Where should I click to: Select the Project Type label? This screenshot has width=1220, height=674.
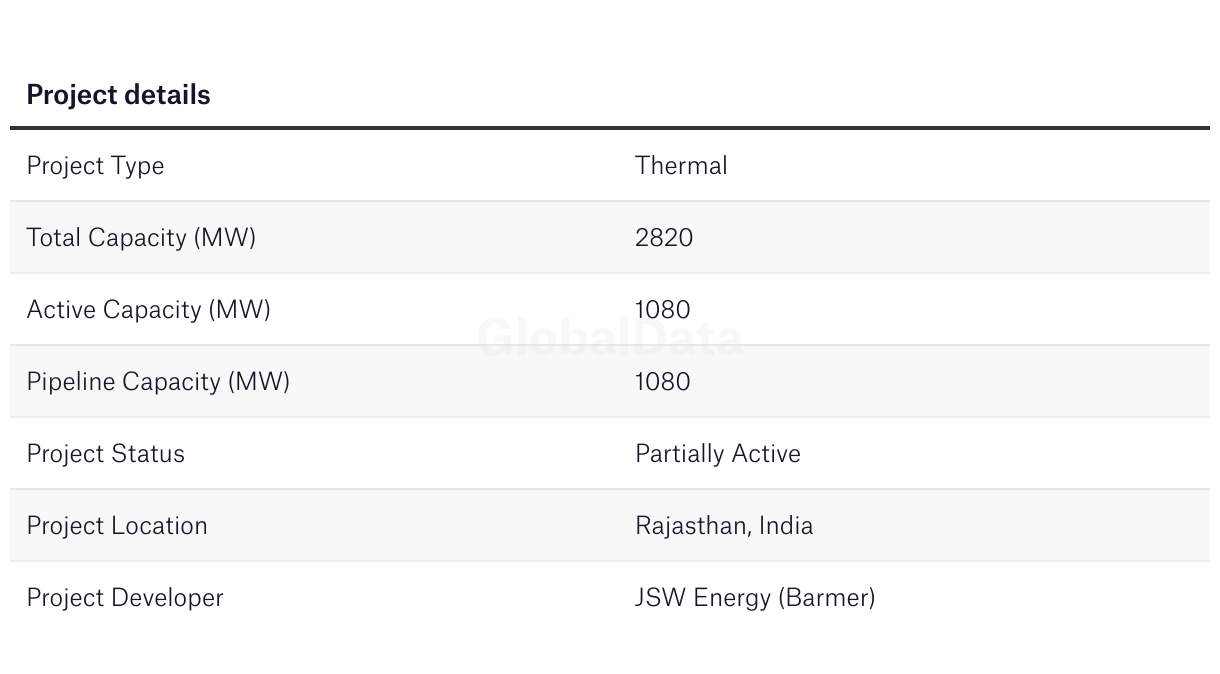(95, 166)
